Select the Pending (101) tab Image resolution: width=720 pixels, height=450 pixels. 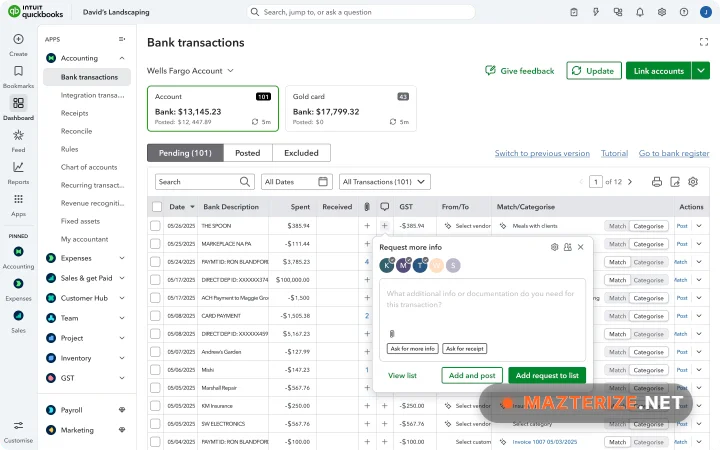185,153
